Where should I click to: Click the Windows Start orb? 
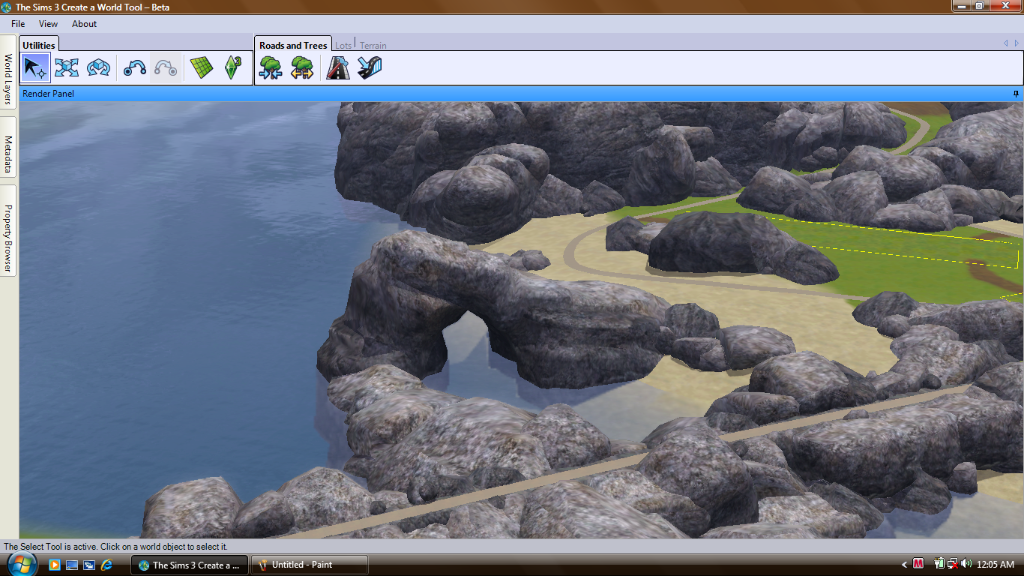22,564
